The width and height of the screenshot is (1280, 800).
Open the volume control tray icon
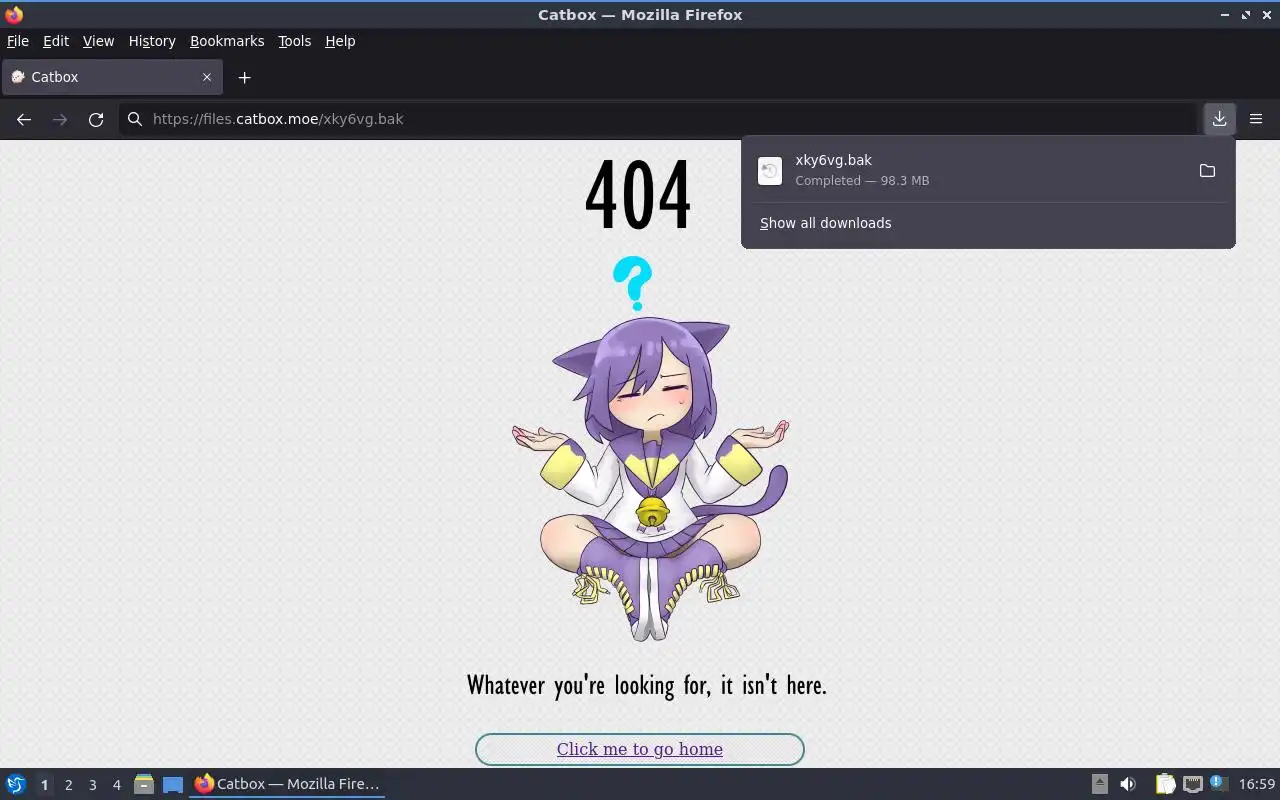coord(1128,784)
